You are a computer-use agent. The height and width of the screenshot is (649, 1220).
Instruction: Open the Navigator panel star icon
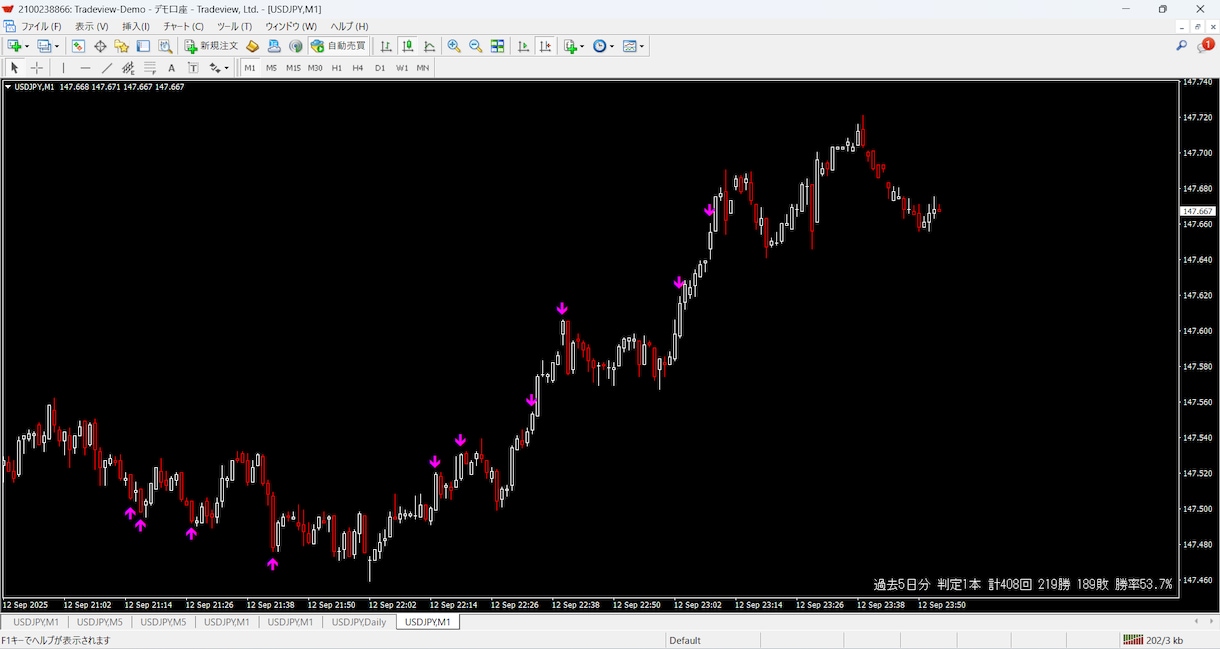[122, 46]
